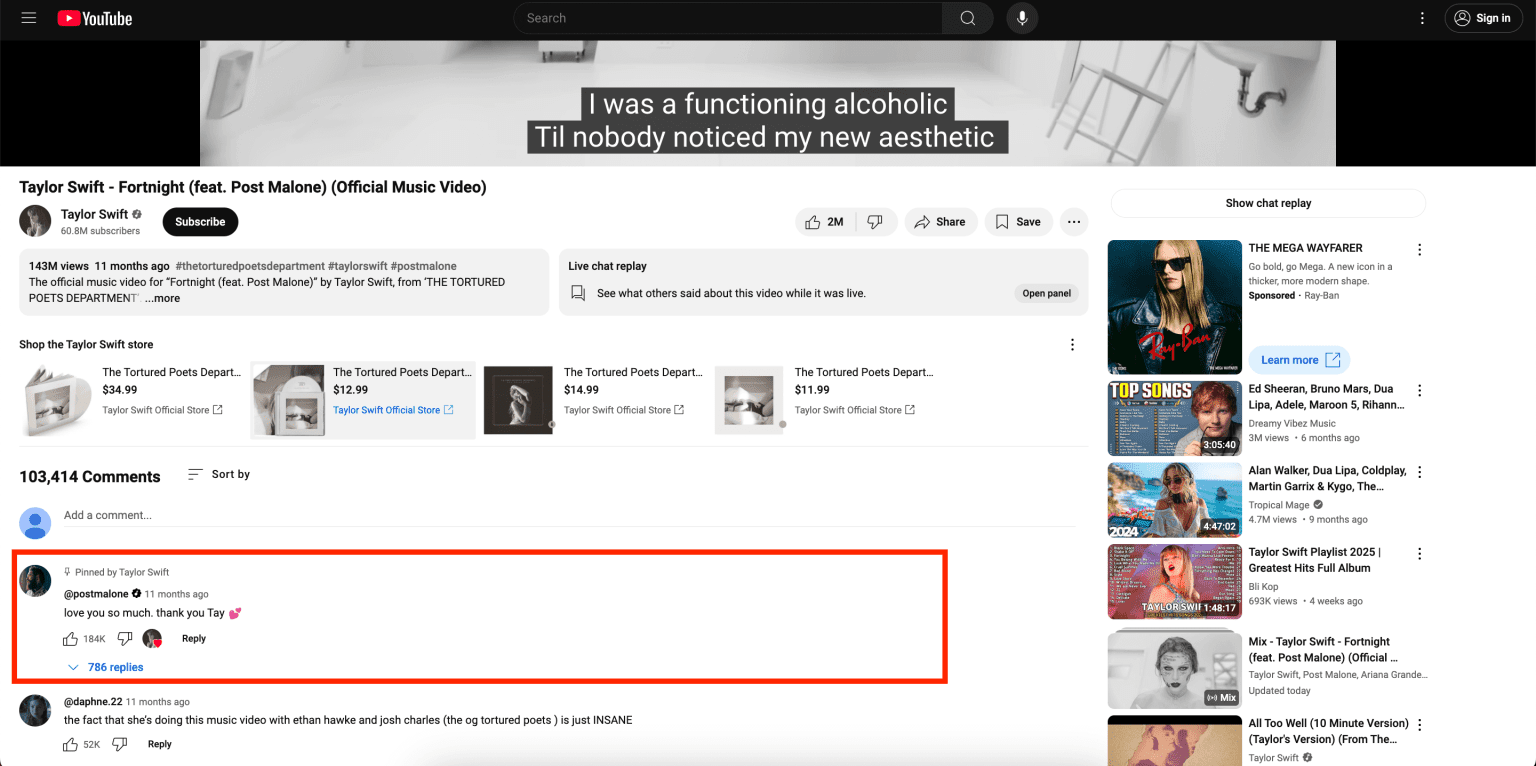
Task: Open the three-dot menu for the Ray-Ban ad
Action: (1419, 250)
